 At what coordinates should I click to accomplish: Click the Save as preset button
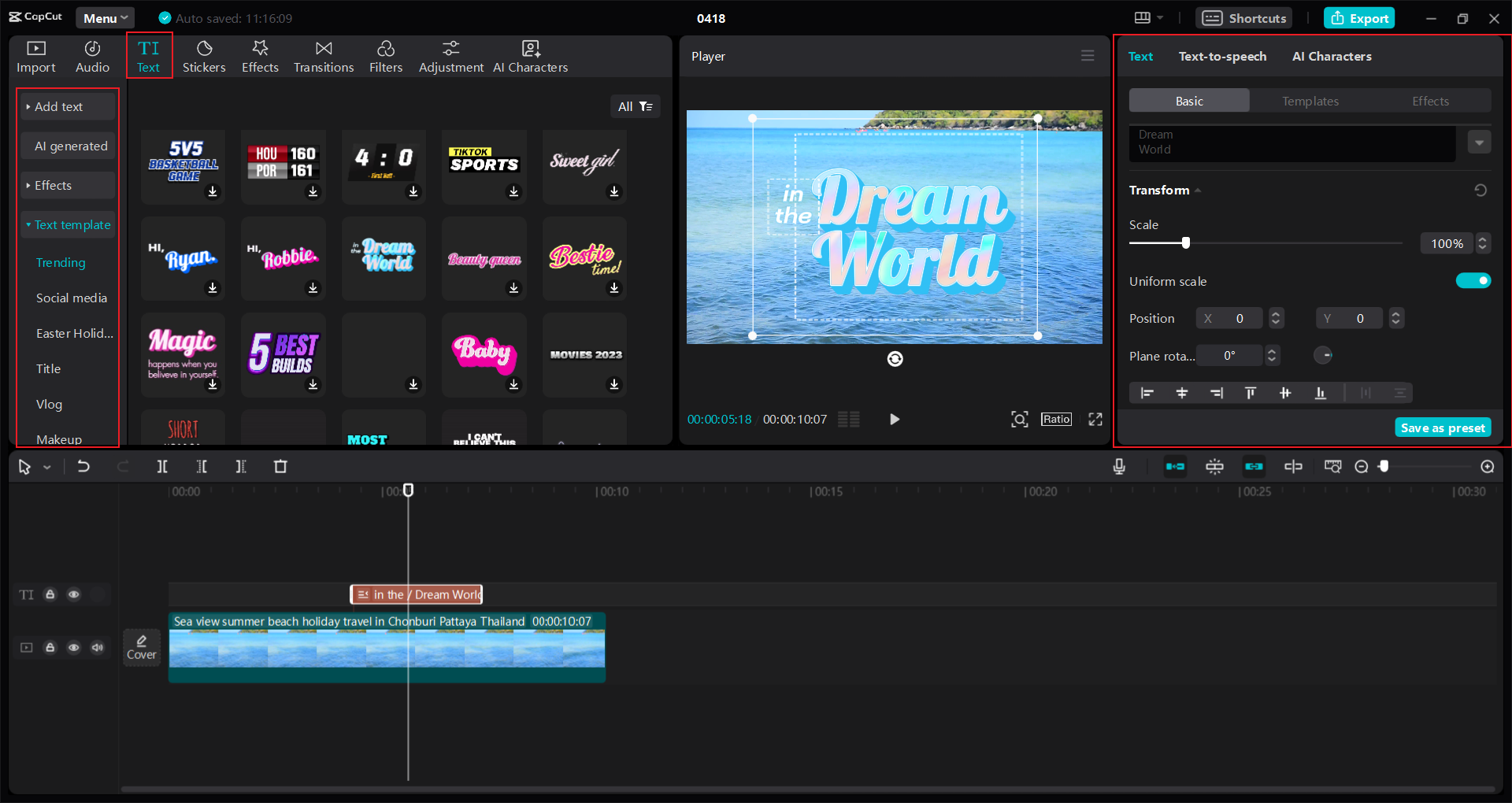(x=1442, y=427)
